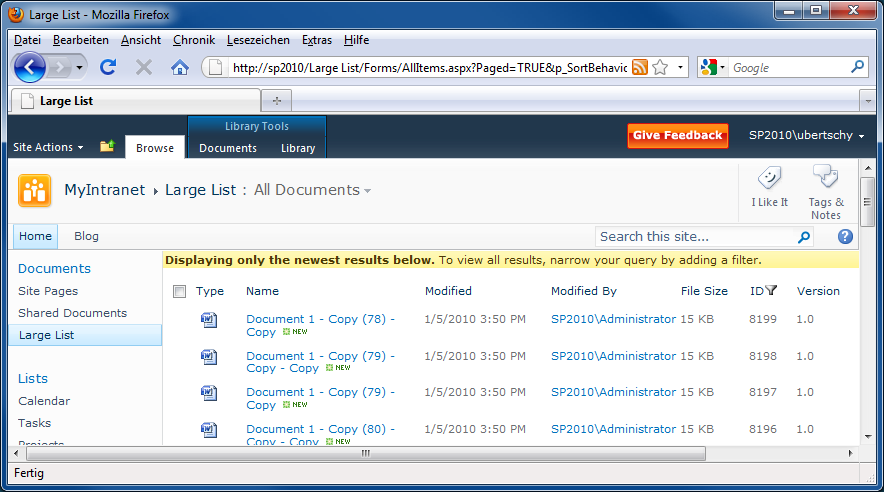Click the Firefox reload button
Image resolution: width=884 pixels, height=492 pixels.
coord(108,67)
